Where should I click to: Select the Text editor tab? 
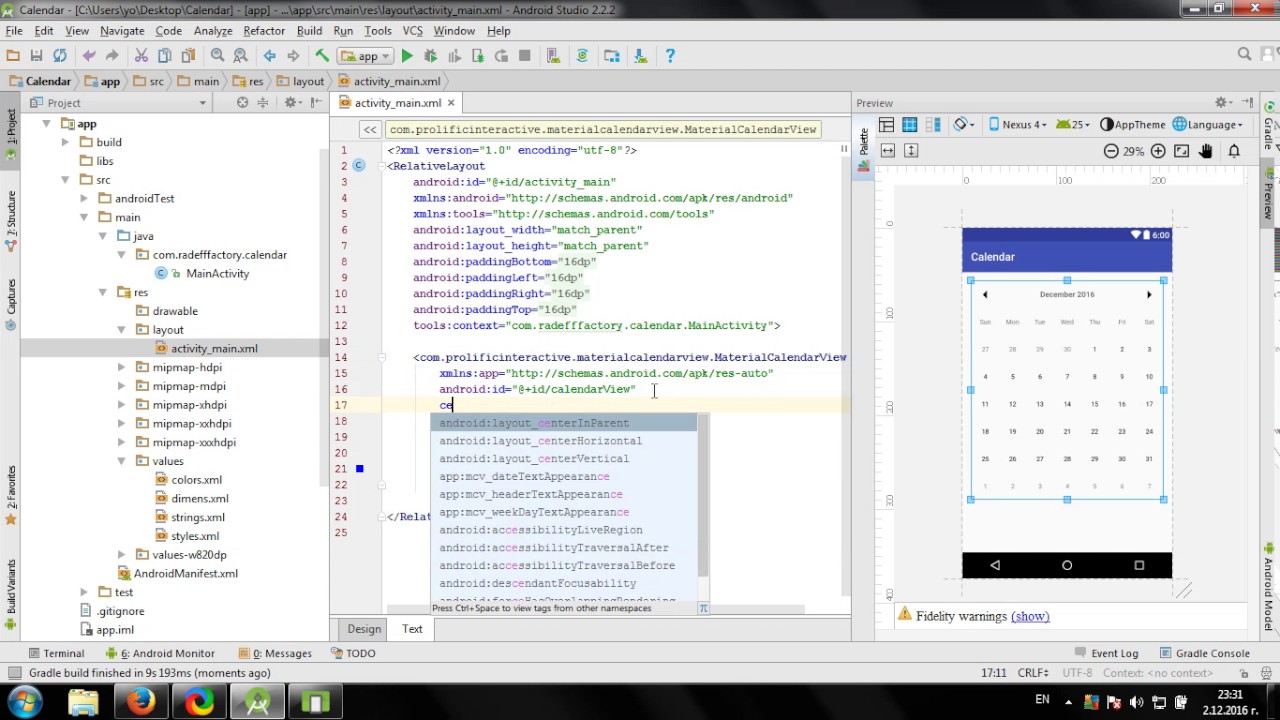click(x=412, y=629)
